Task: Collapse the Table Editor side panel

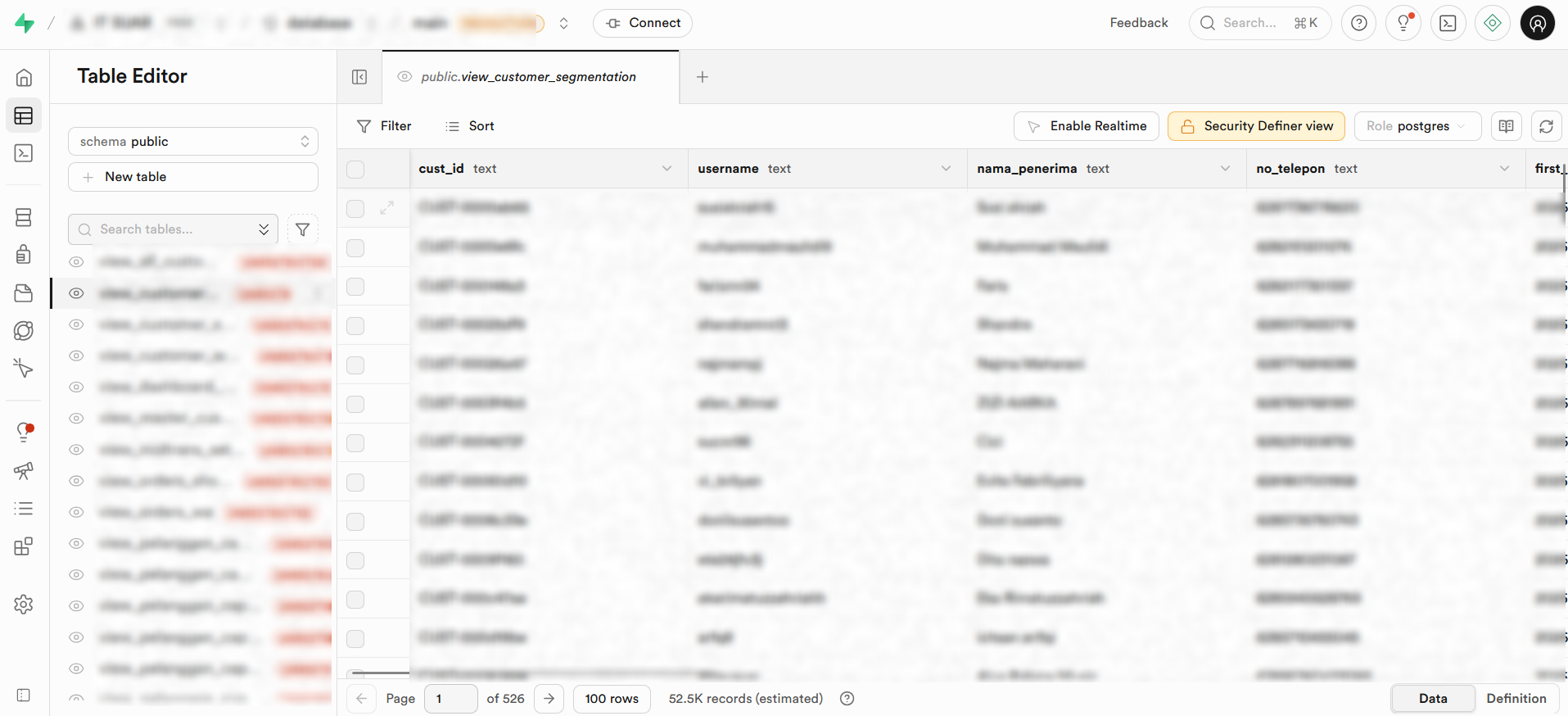Action: coord(359,77)
